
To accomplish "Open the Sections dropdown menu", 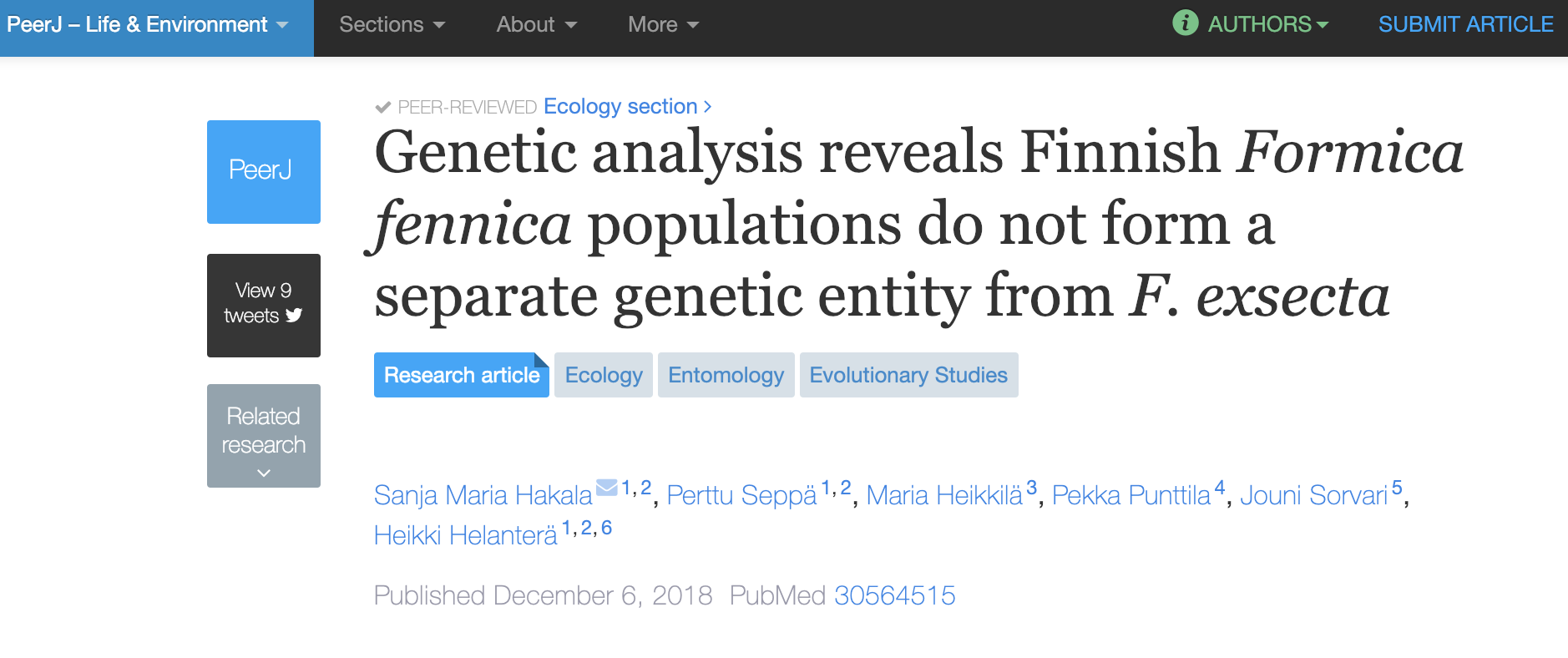I will [392, 25].
